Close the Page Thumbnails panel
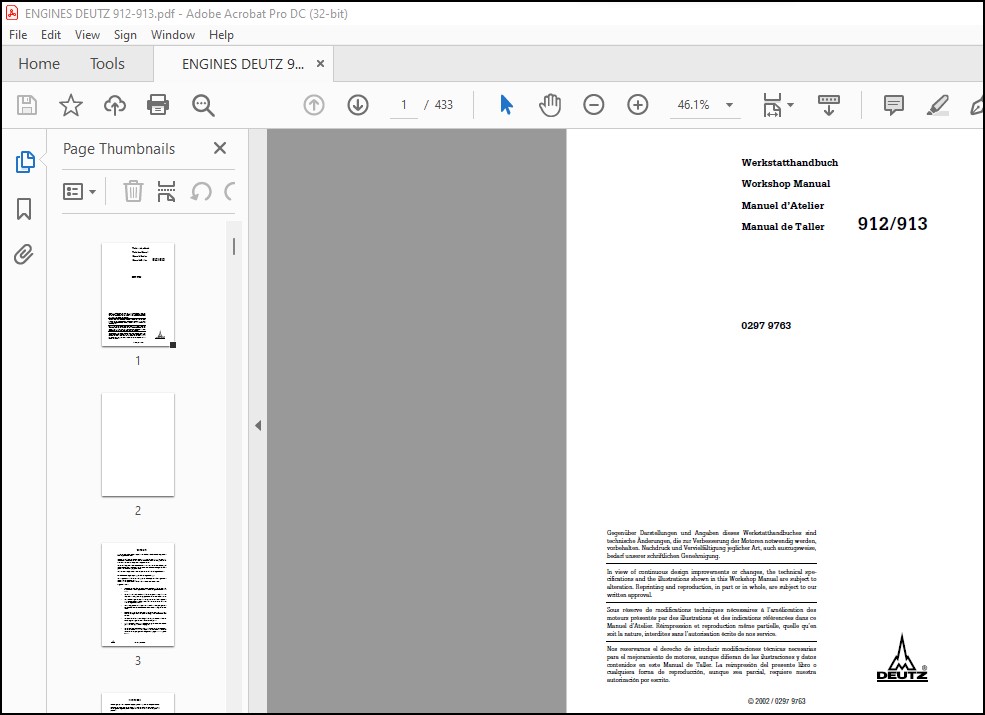 [220, 148]
